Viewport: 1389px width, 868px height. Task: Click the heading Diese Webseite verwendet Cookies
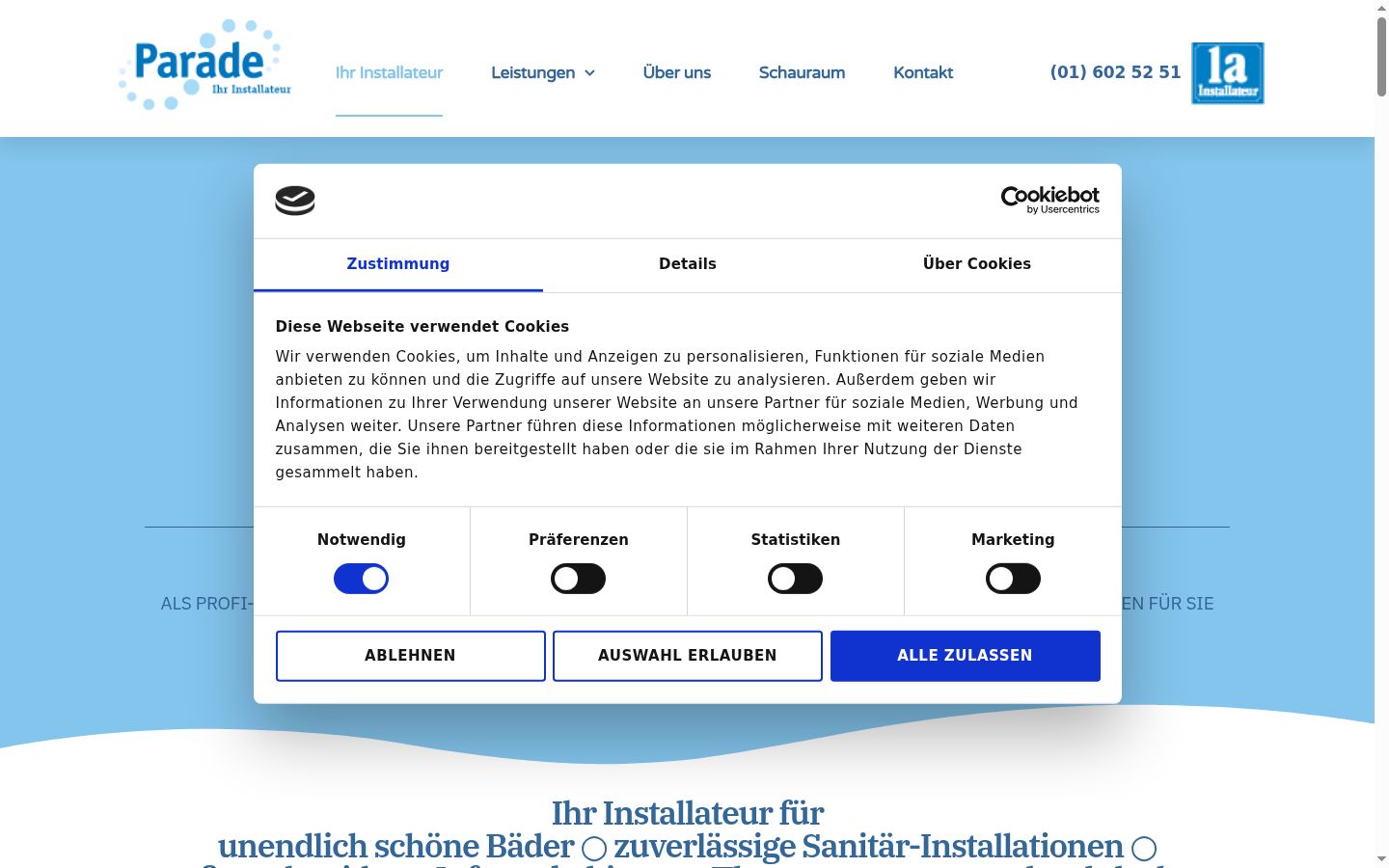(x=422, y=326)
